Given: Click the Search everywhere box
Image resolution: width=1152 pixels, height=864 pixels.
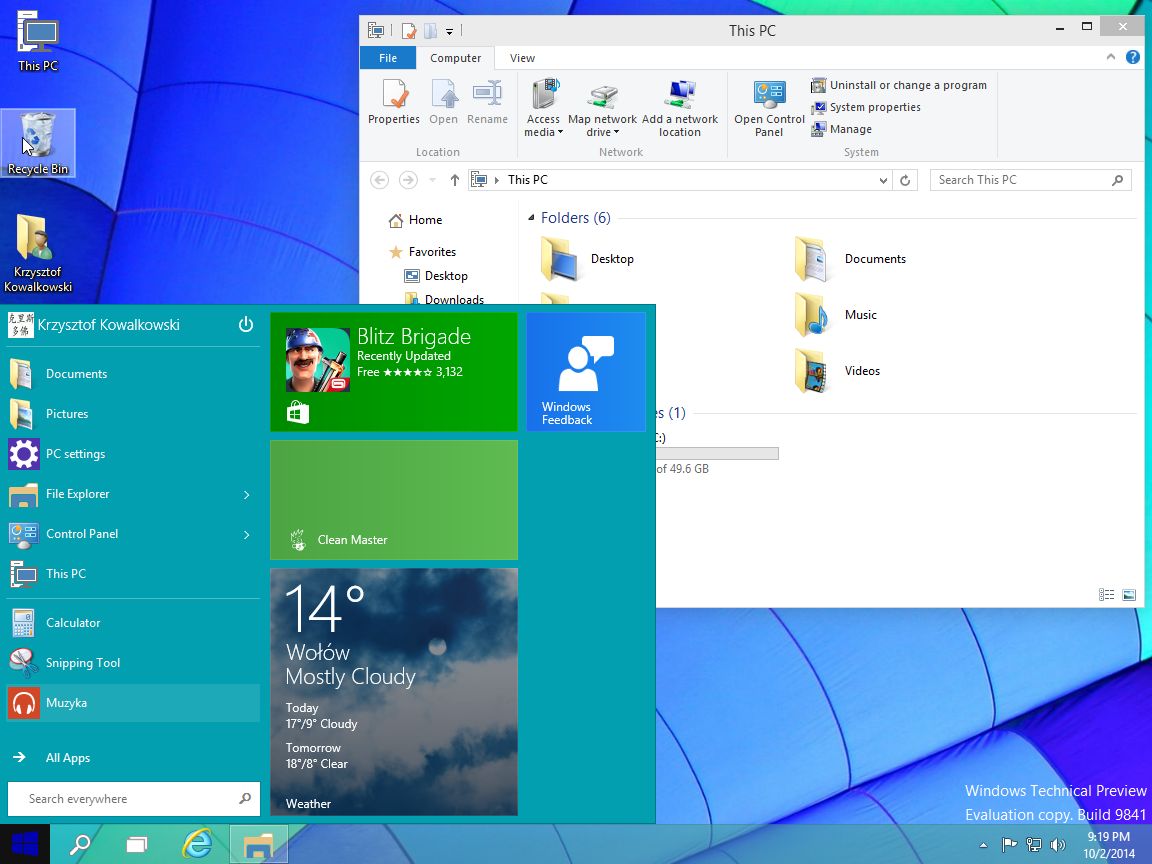Looking at the screenshot, I should [x=134, y=799].
